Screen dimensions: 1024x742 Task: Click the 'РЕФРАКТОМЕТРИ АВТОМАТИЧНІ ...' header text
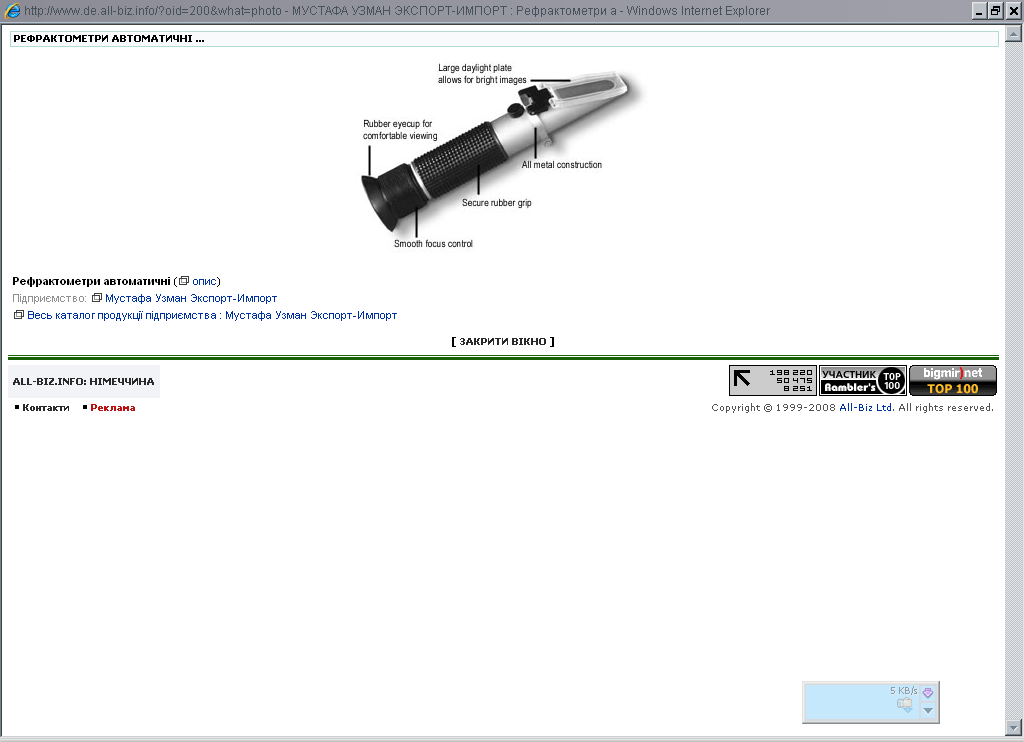click(109, 39)
